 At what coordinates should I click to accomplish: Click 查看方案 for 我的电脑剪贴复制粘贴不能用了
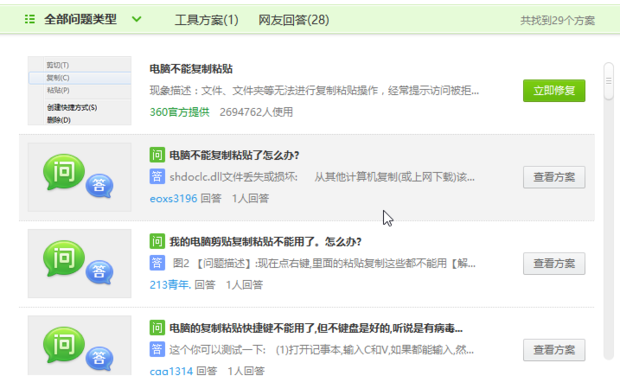554,263
